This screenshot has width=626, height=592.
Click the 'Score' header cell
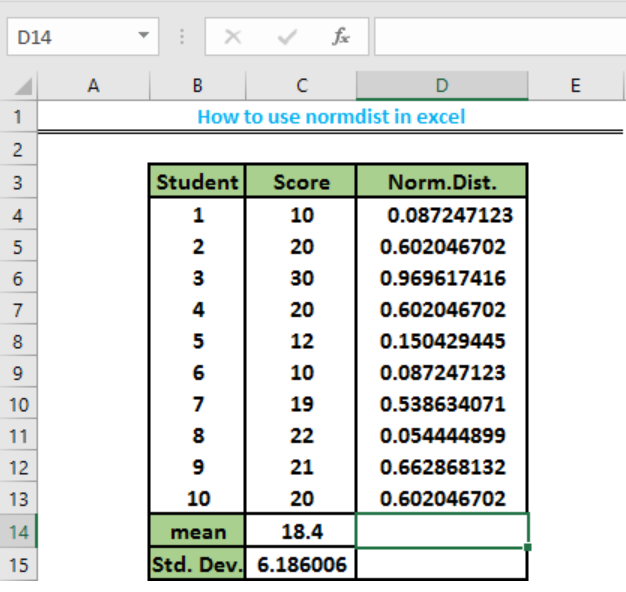pos(301,182)
